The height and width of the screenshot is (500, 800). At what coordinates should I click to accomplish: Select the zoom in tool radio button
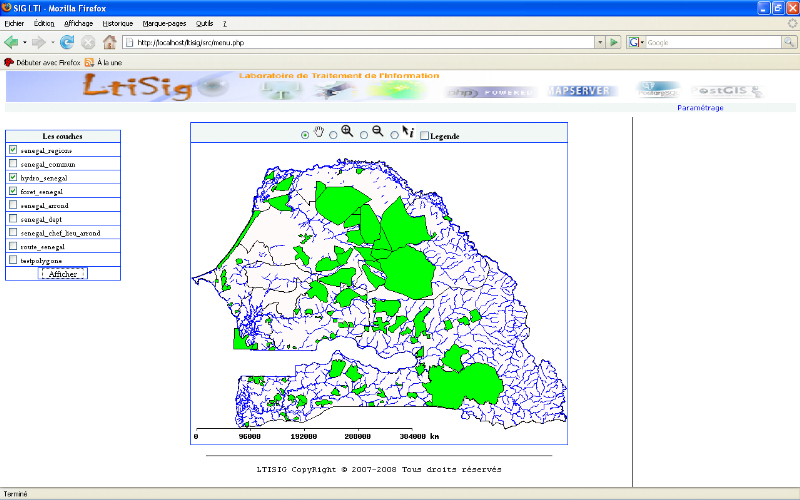coord(333,135)
